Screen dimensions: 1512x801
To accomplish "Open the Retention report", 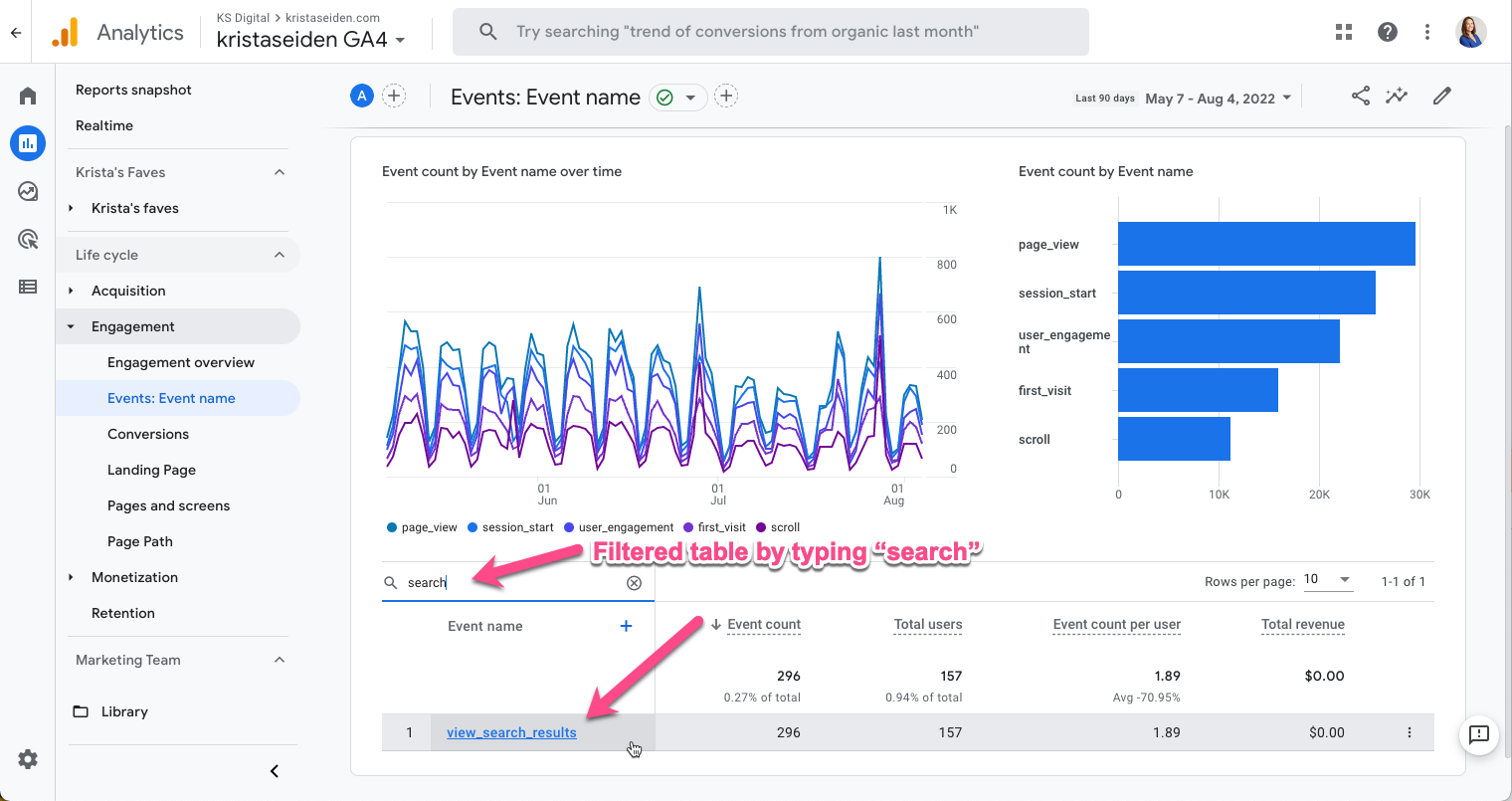I will (123, 613).
